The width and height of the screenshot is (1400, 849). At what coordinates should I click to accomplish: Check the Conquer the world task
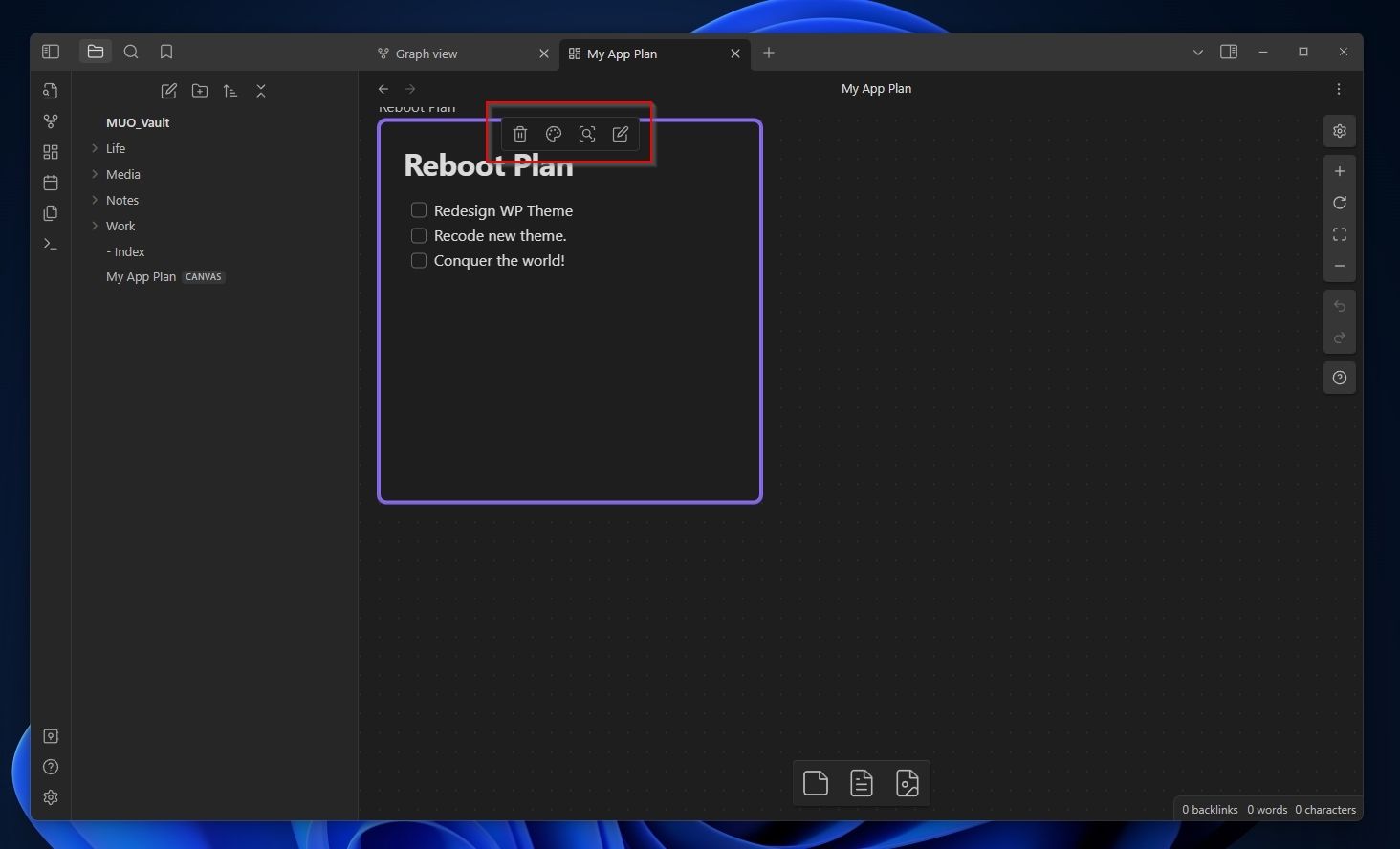(x=418, y=259)
